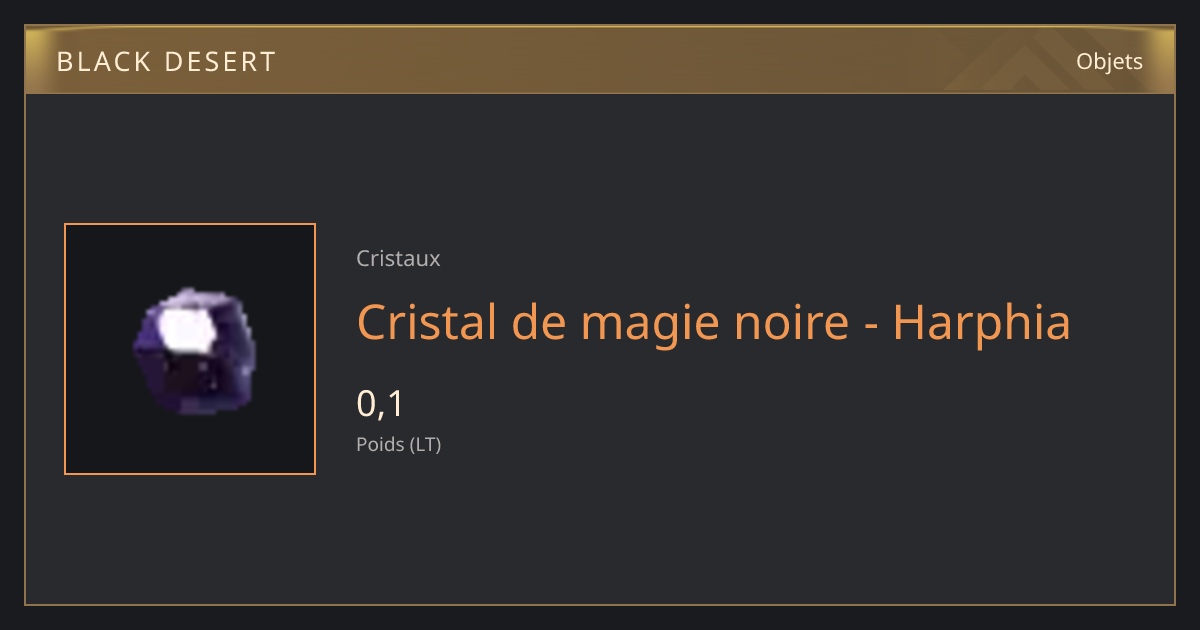Image resolution: width=1200 pixels, height=630 pixels.
Task: Select the Cristaux category label
Action: click(x=398, y=258)
